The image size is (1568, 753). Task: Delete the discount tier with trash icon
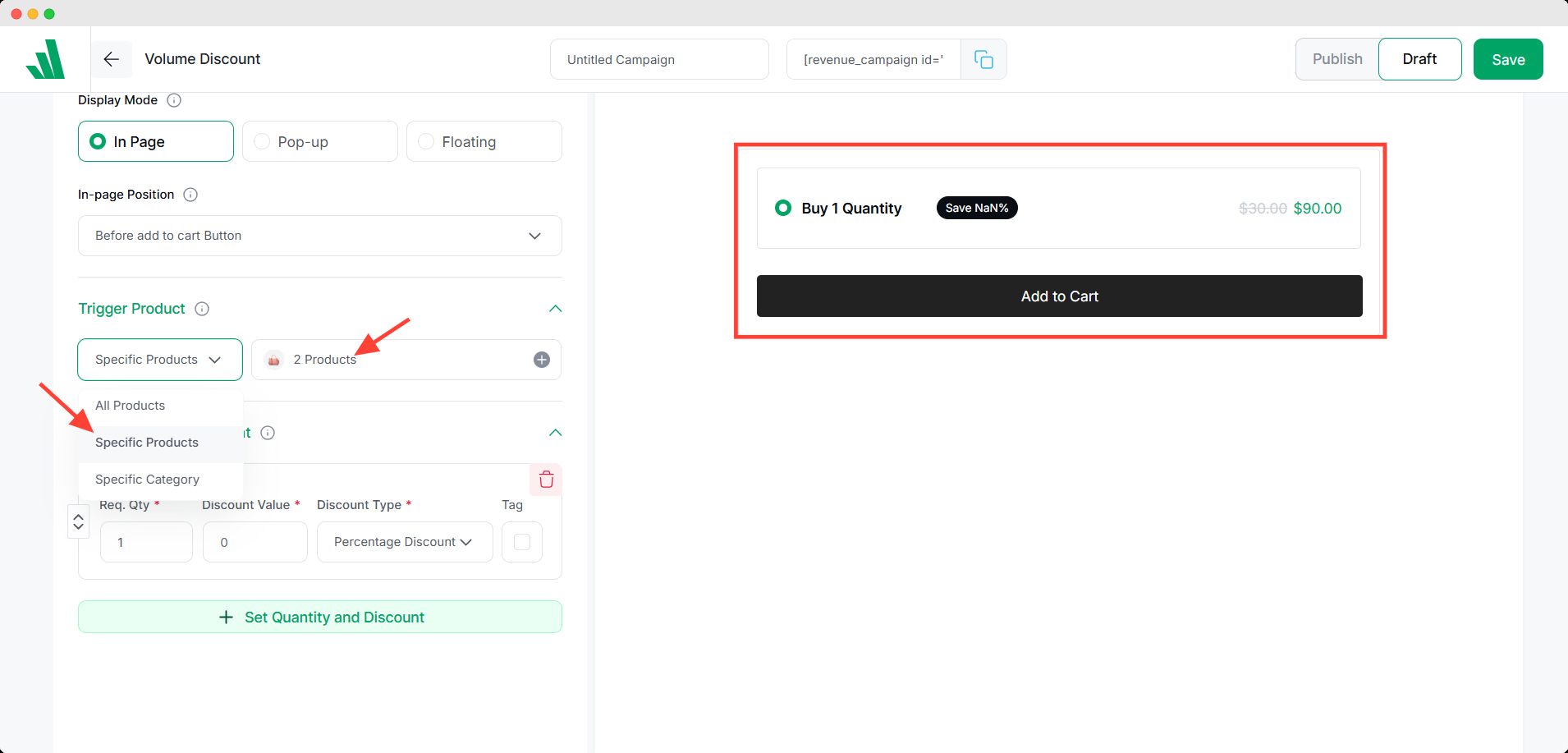coord(546,480)
